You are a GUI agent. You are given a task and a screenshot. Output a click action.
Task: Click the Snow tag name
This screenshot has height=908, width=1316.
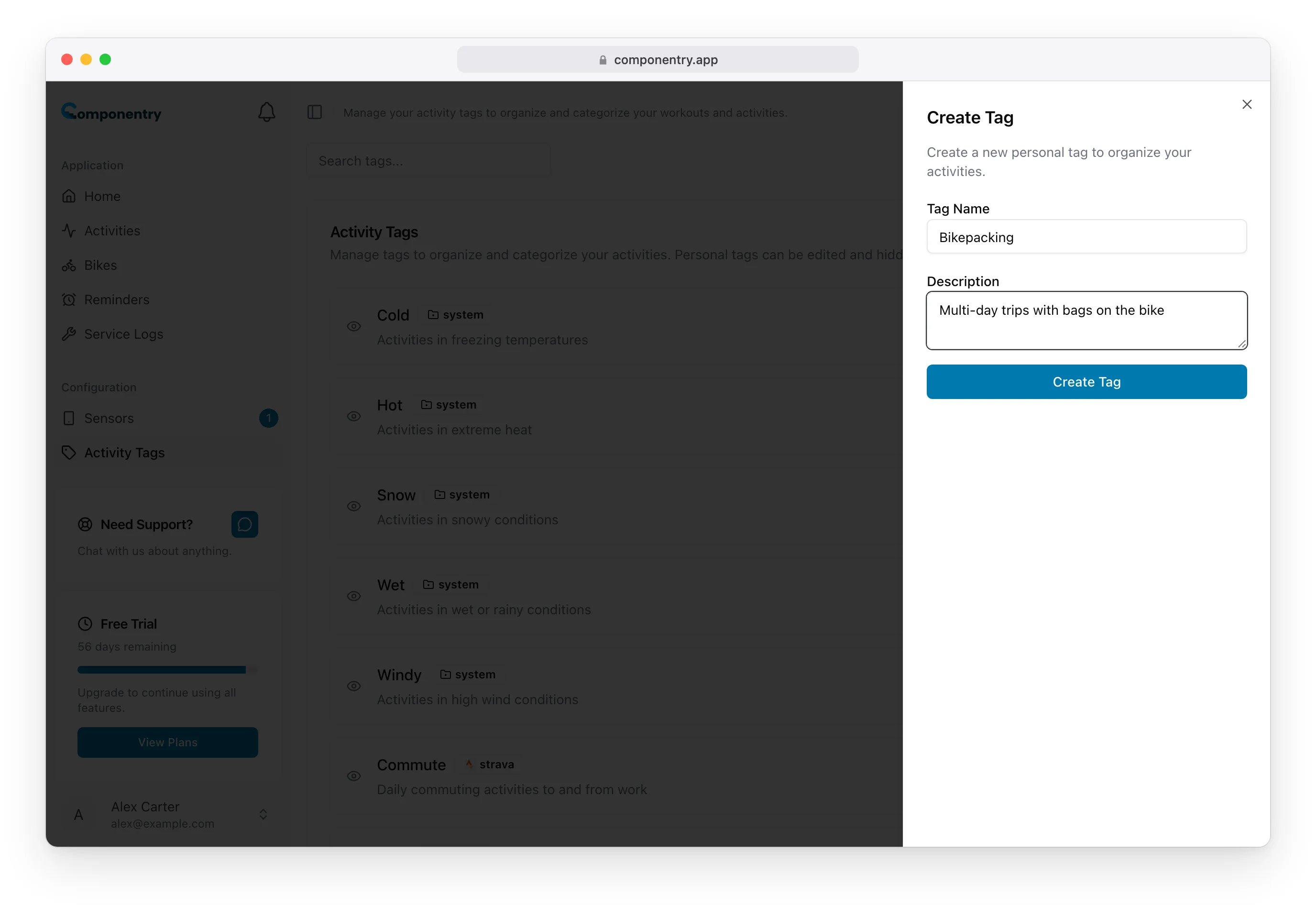pyautogui.click(x=396, y=495)
